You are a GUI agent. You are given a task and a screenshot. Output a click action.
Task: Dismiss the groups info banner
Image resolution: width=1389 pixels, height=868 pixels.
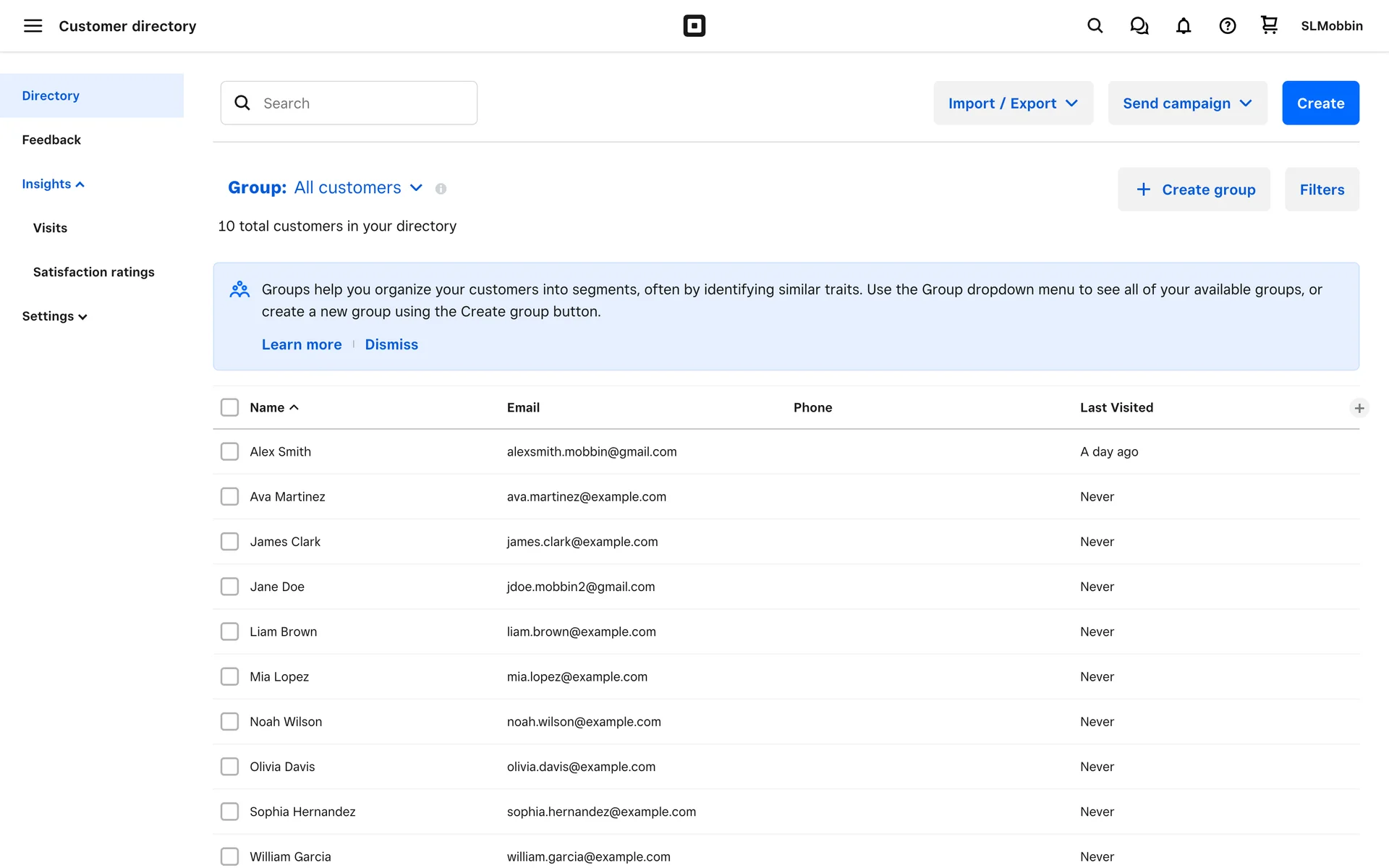click(x=391, y=344)
